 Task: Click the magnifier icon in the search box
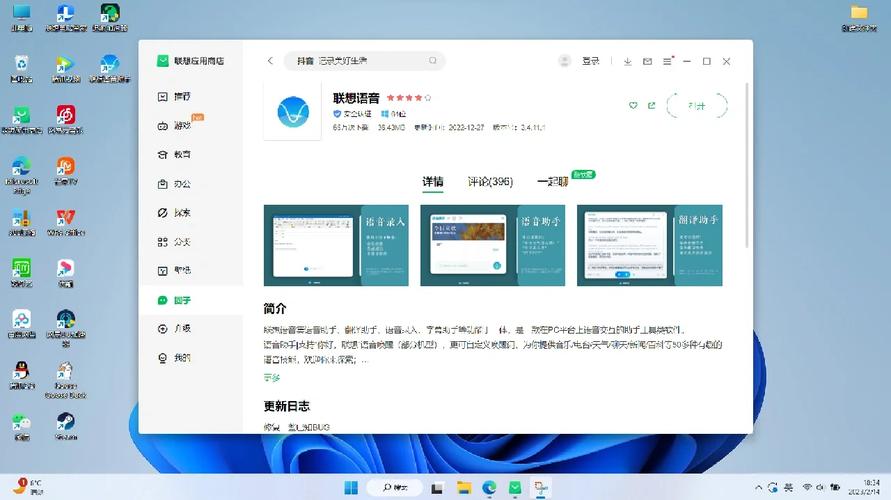[432, 60]
